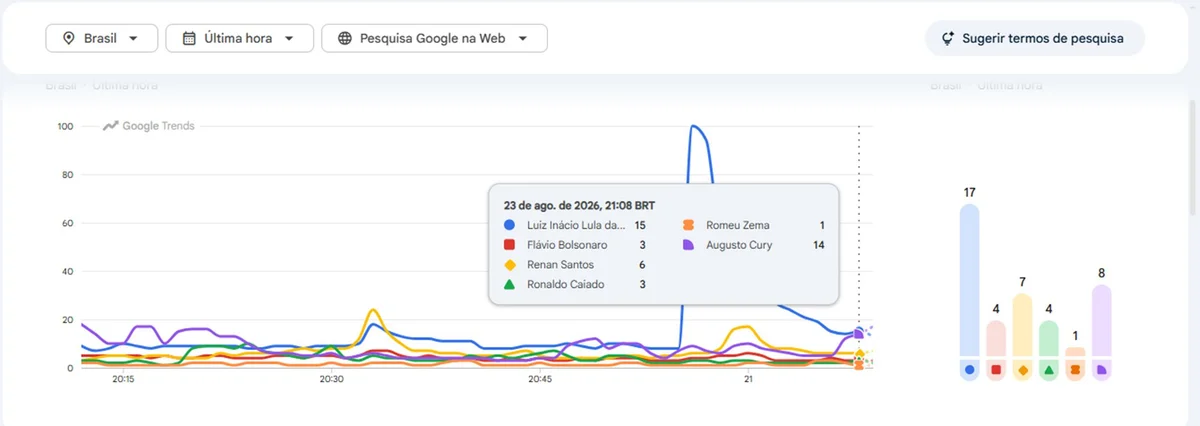Viewport: 1200px width, 426px height.
Task: Click Flávio Bolsonaro in tooltip
Action: pyautogui.click(x=567, y=245)
